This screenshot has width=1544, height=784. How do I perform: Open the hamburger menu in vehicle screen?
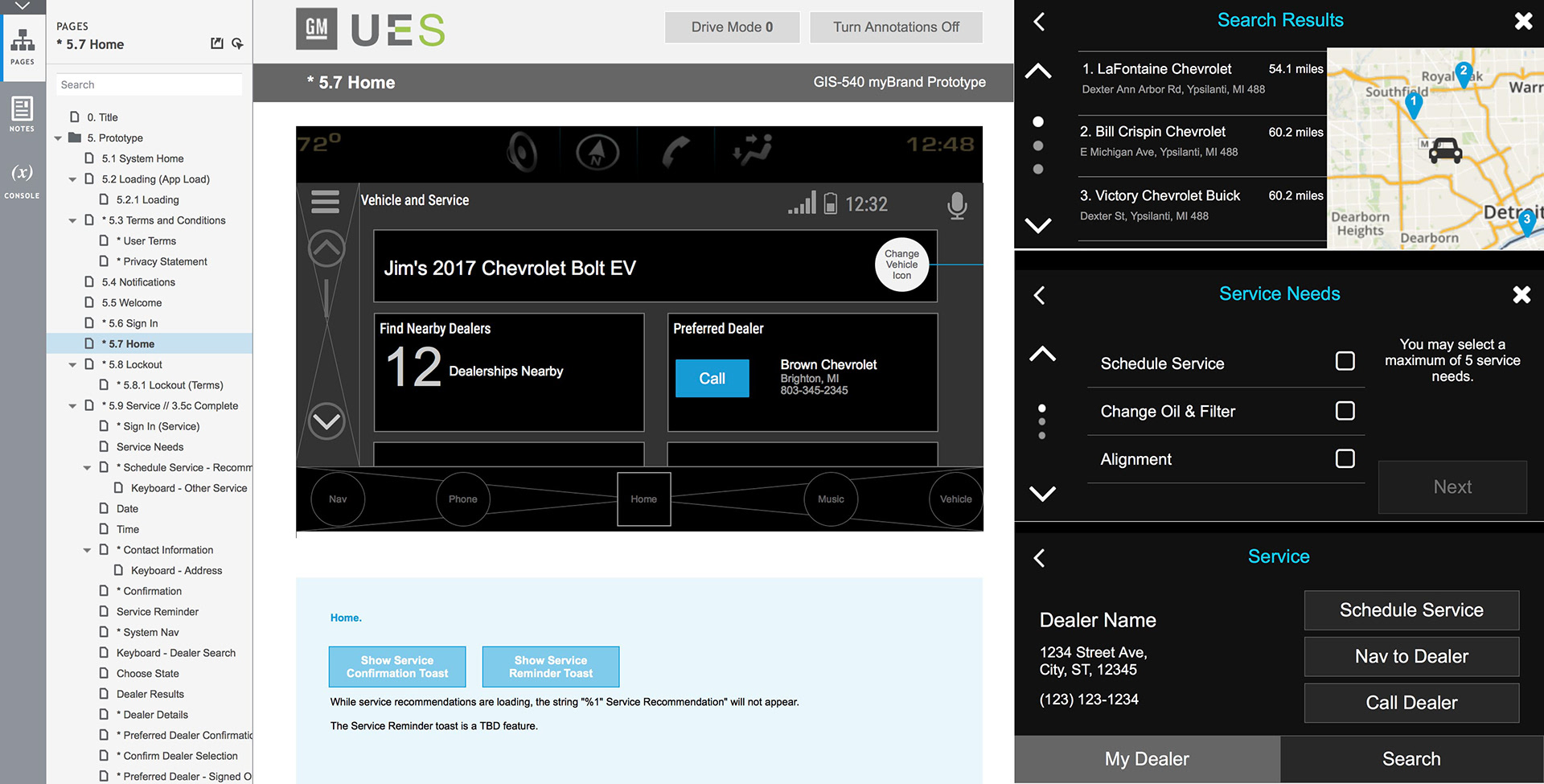325,201
